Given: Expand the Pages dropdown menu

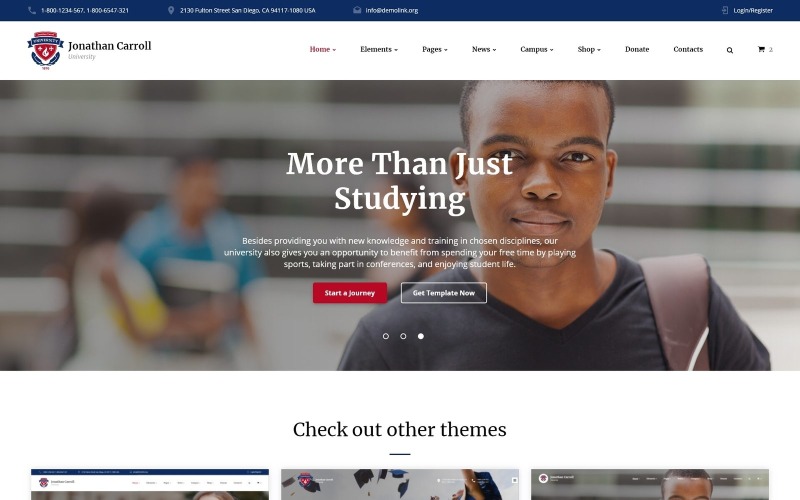Looking at the screenshot, I should tap(435, 49).
